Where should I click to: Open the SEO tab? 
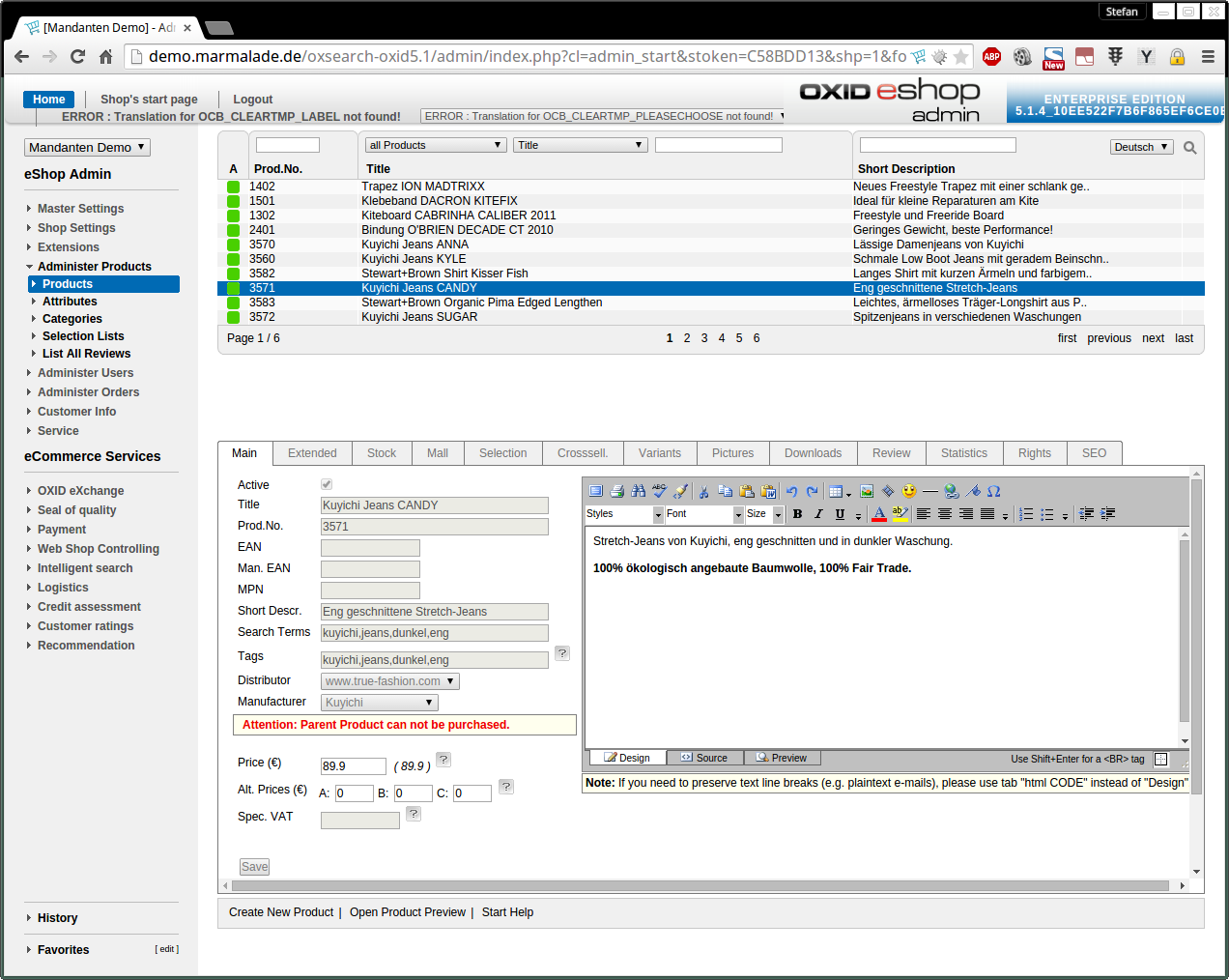[1094, 453]
